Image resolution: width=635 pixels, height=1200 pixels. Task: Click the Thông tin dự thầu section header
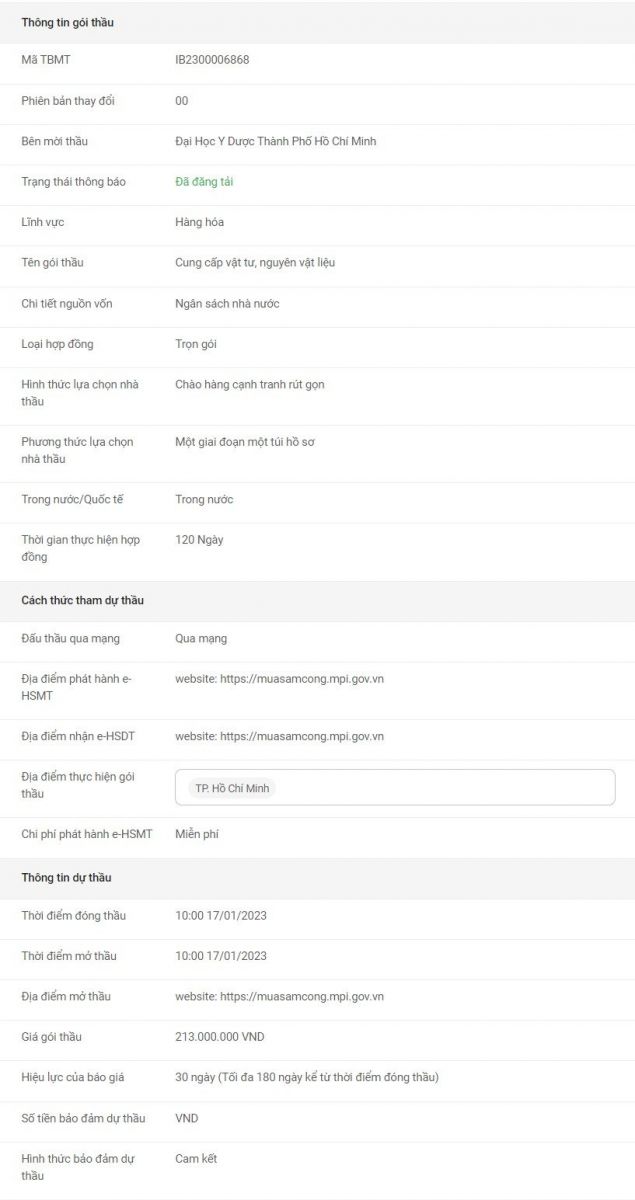pyautogui.click(x=67, y=878)
